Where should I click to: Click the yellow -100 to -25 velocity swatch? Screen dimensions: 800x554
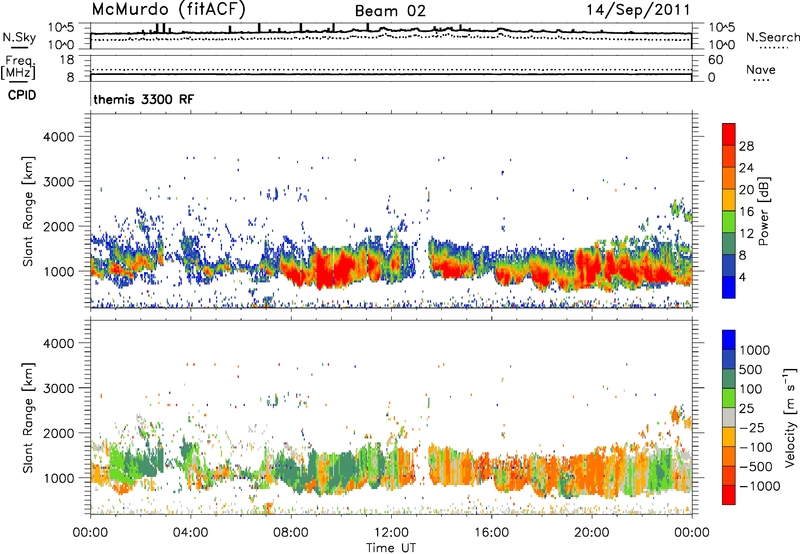tap(729, 437)
